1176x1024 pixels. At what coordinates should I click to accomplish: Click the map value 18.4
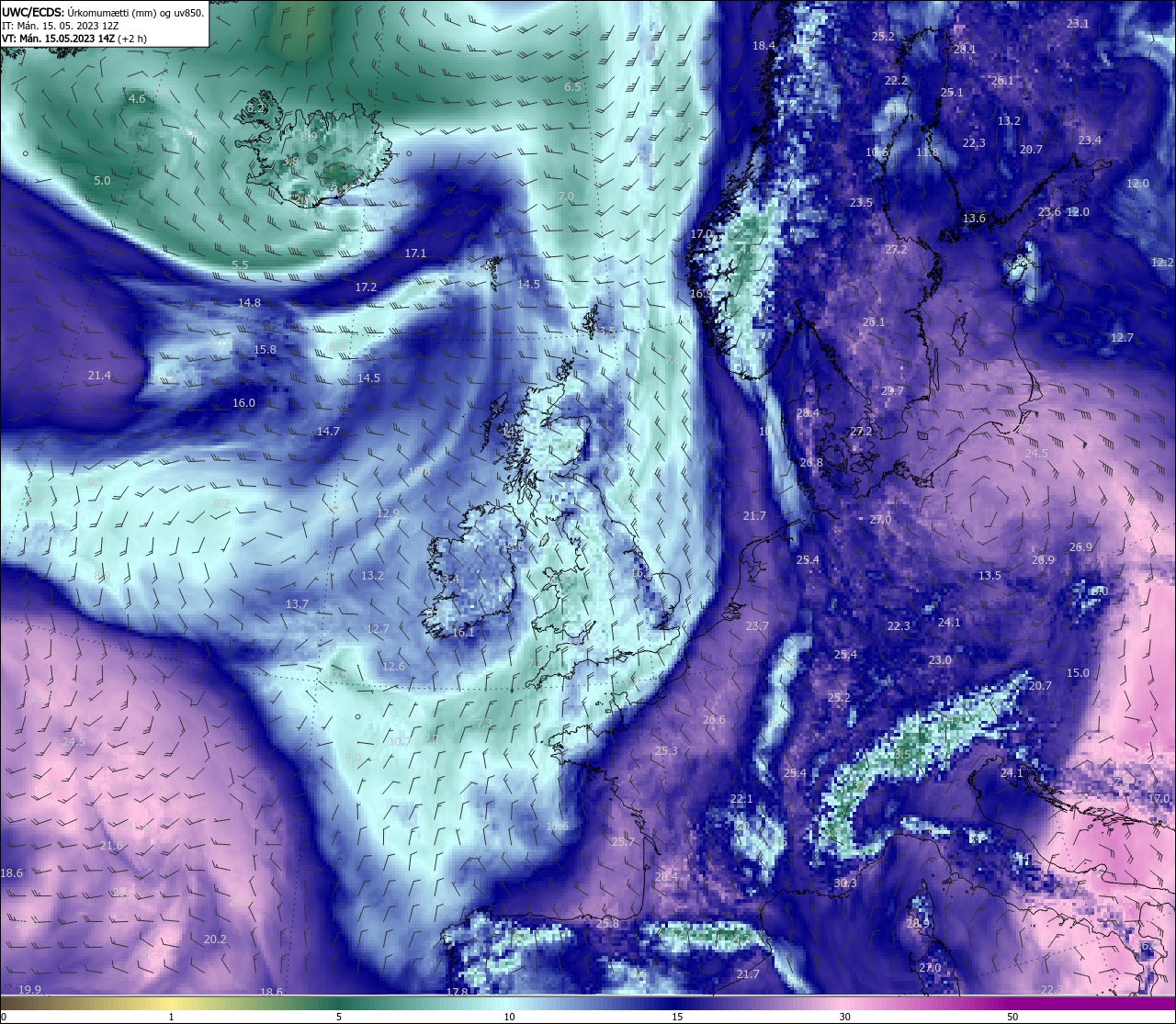click(763, 45)
